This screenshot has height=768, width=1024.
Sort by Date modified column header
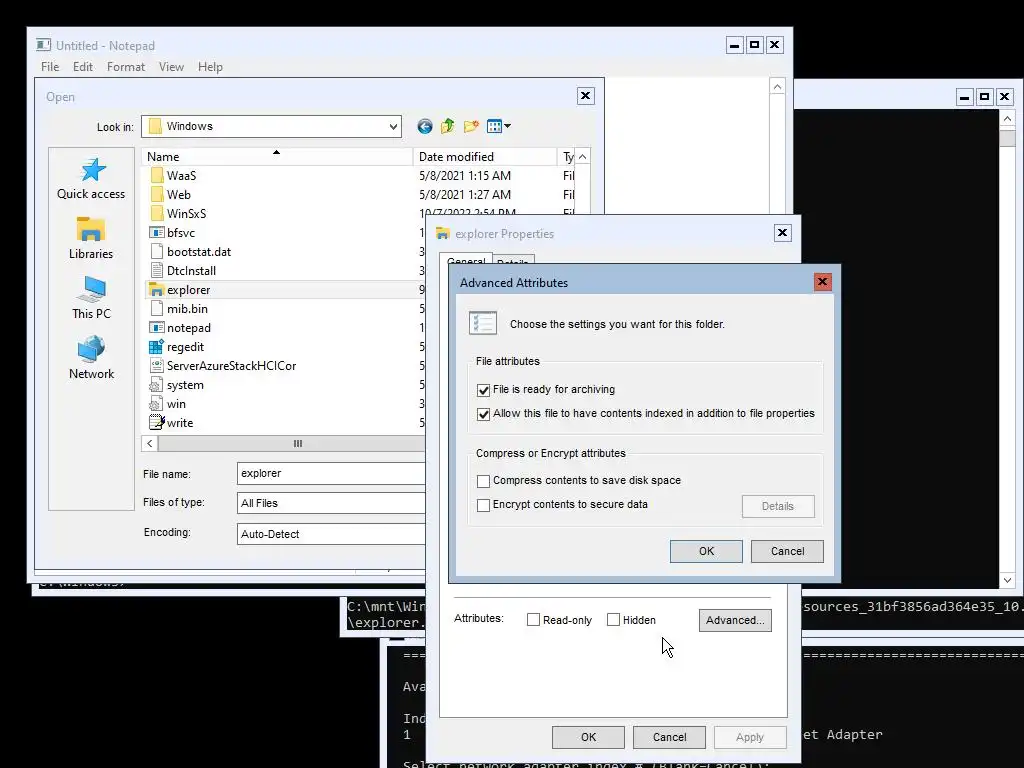(x=486, y=157)
